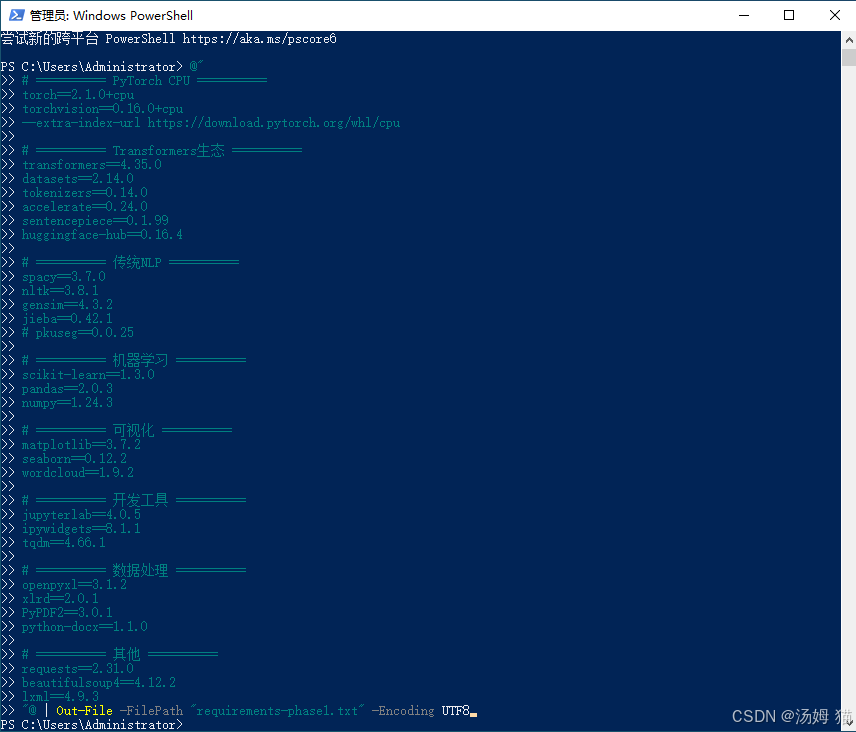The image size is (856, 732).
Task: Click the line 'wordcloud==1.9.2'
Action: click(78, 473)
